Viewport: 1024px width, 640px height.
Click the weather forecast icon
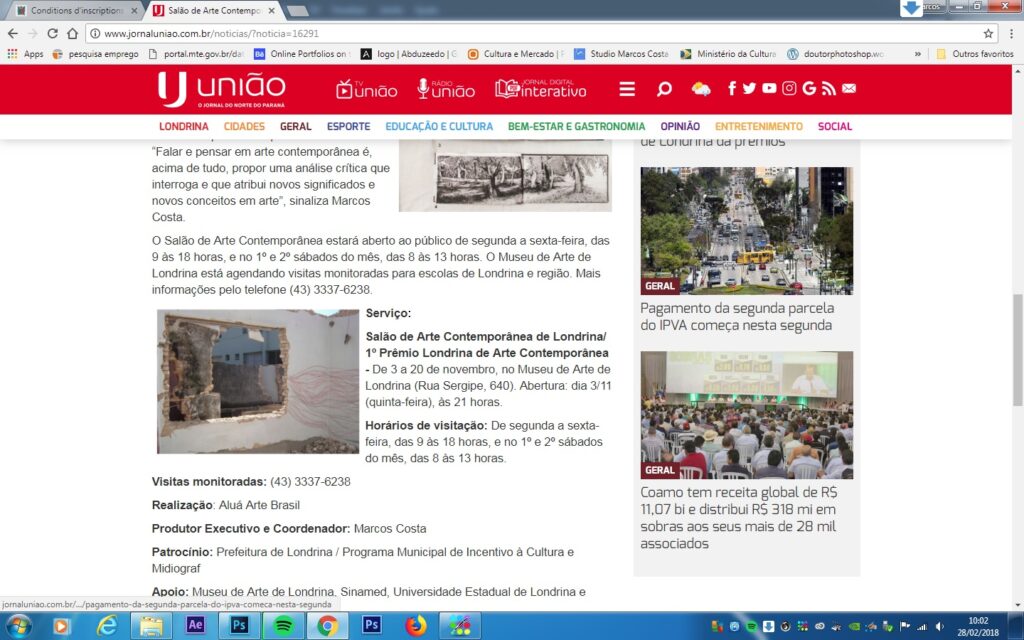tap(701, 89)
